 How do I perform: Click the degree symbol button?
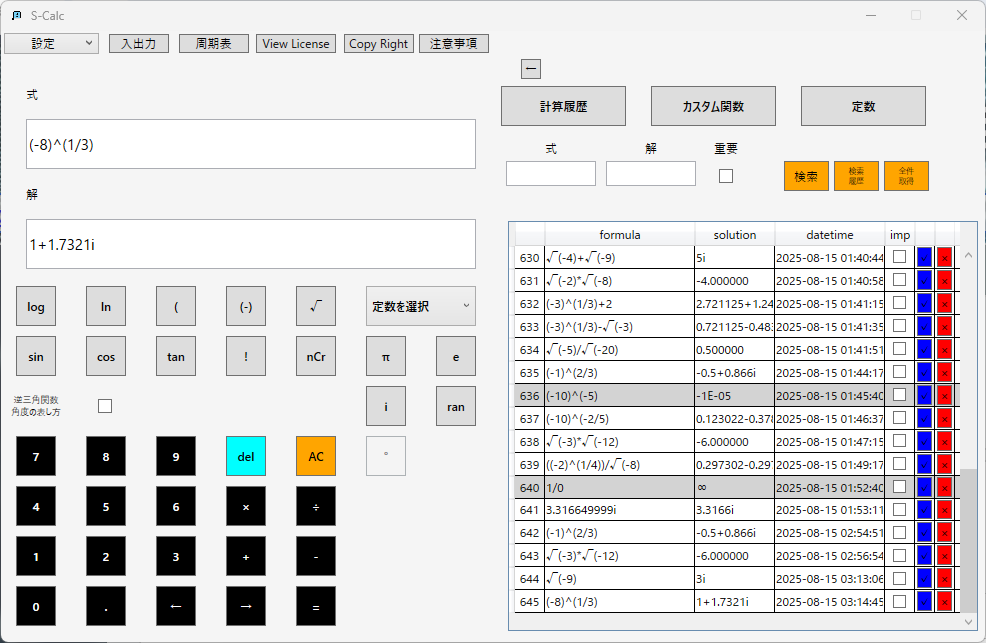click(385, 456)
